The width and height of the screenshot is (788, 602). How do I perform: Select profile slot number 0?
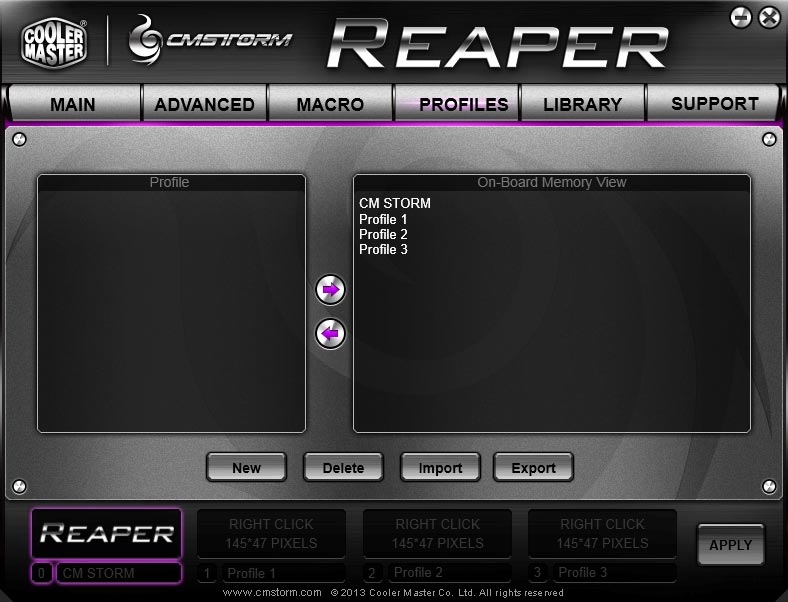coord(42,573)
